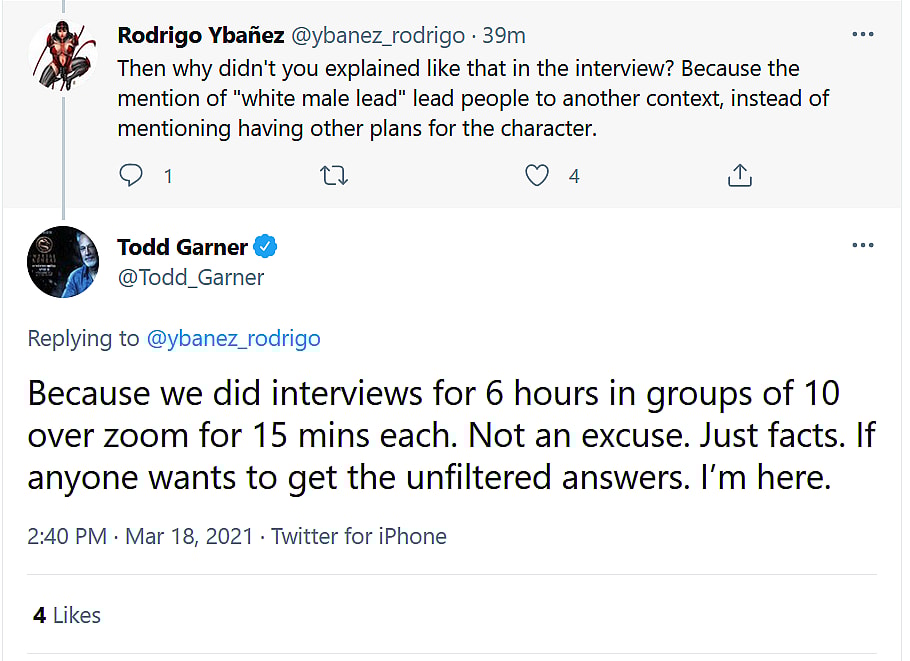Click the @ybanez_rodrigo handle beside the name
The height and width of the screenshot is (661, 910).
coord(377,36)
